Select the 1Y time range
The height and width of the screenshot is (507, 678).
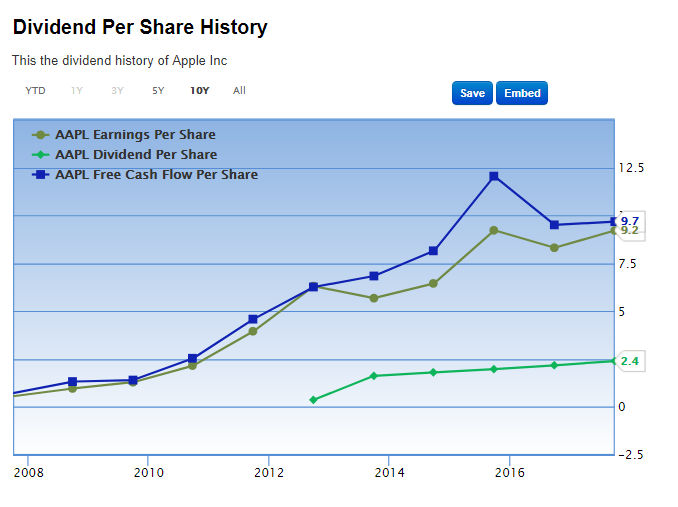77,91
